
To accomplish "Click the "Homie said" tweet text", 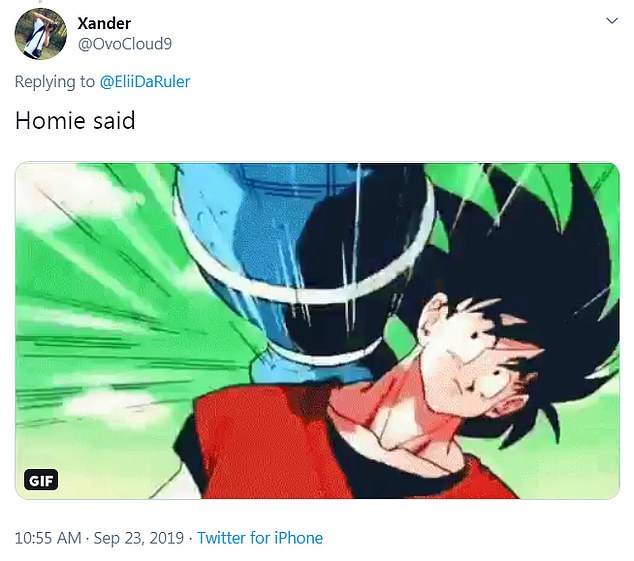I will tap(75, 121).
